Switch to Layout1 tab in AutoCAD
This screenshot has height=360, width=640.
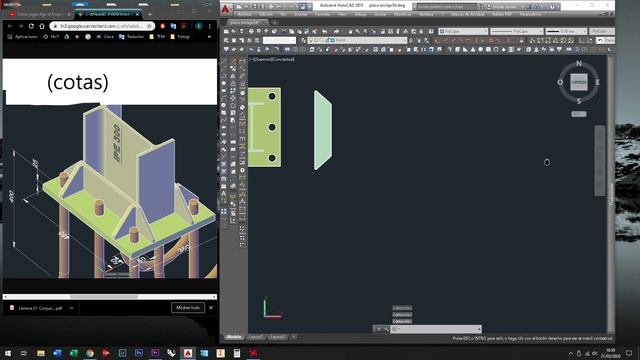point(256,337)
